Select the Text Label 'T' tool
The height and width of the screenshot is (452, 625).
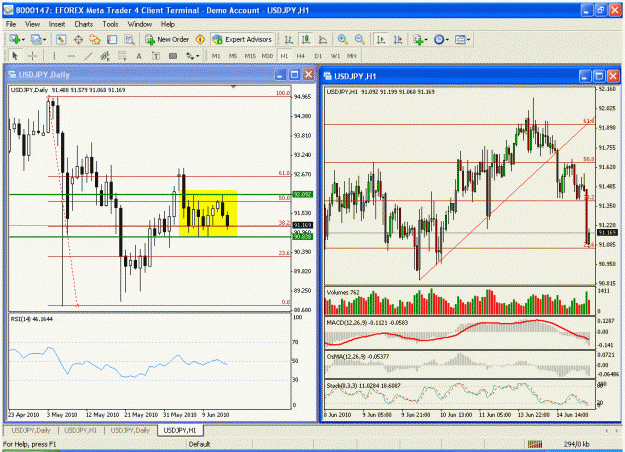click(156, 56)
